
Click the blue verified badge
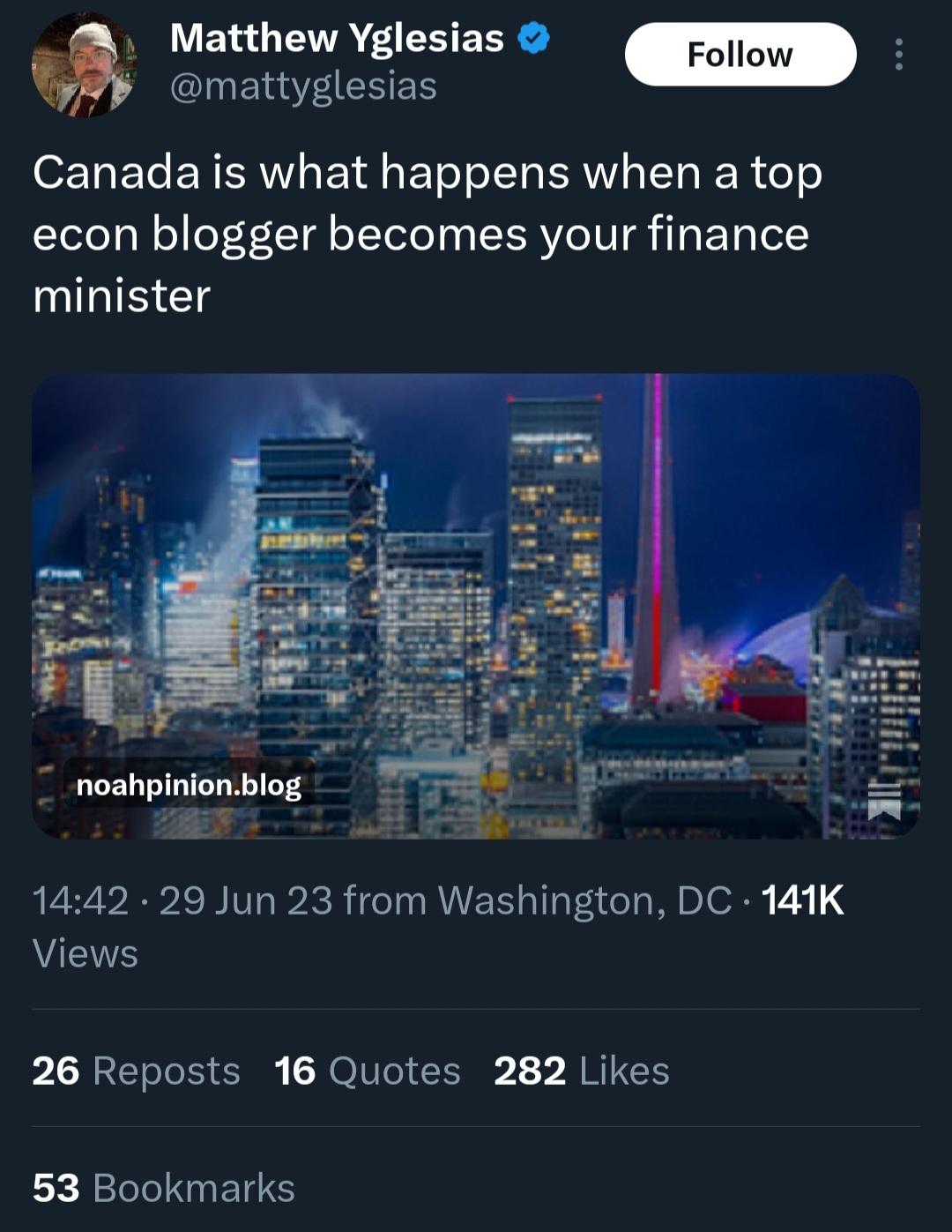[x=533, y=39]
